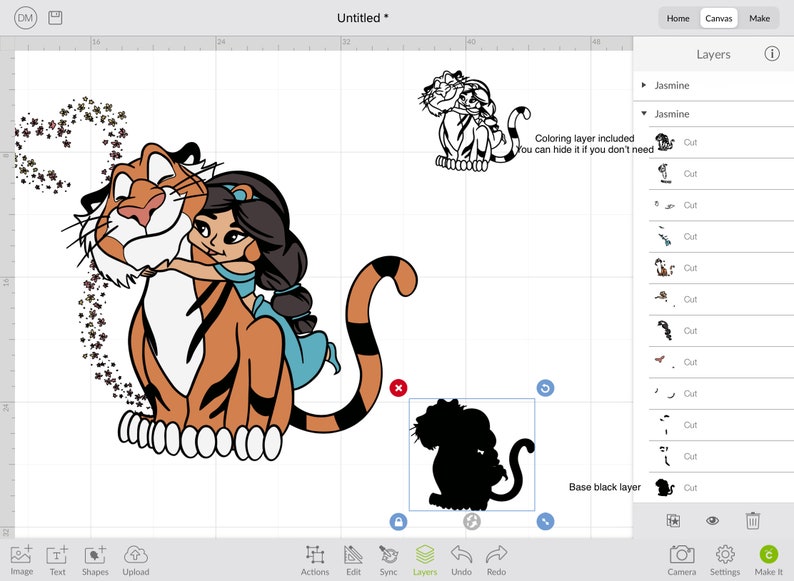
Task: Toggle layer visibility eye icon
Action: (x=712, y=521)
